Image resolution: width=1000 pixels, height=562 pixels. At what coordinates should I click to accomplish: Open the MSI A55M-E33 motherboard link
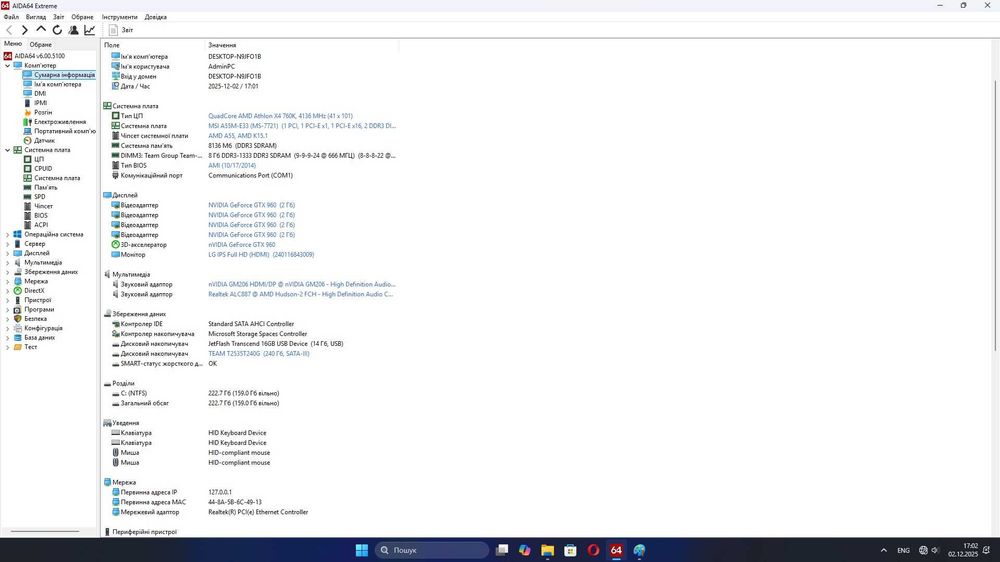click(302, 126)
